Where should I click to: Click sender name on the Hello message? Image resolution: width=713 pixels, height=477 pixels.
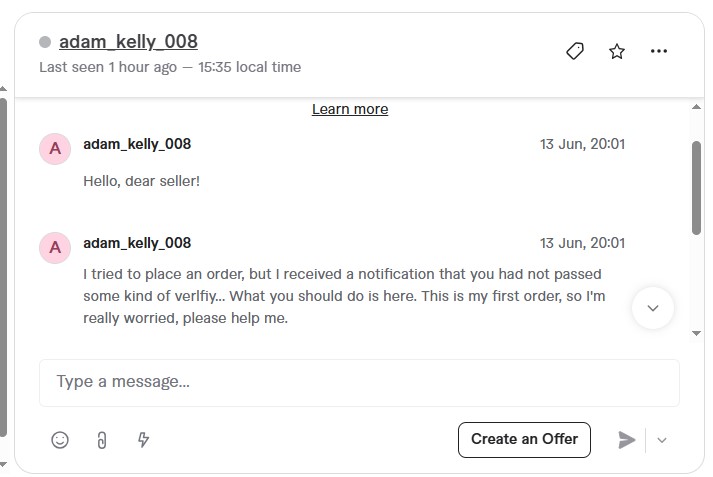tap(137, 144)
